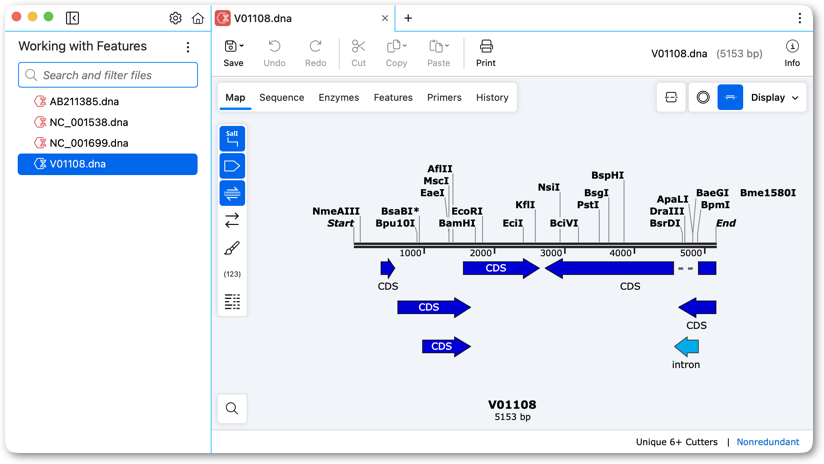
Task: Toggle the (123) numbering icon
Action: [x=232, y=274]
